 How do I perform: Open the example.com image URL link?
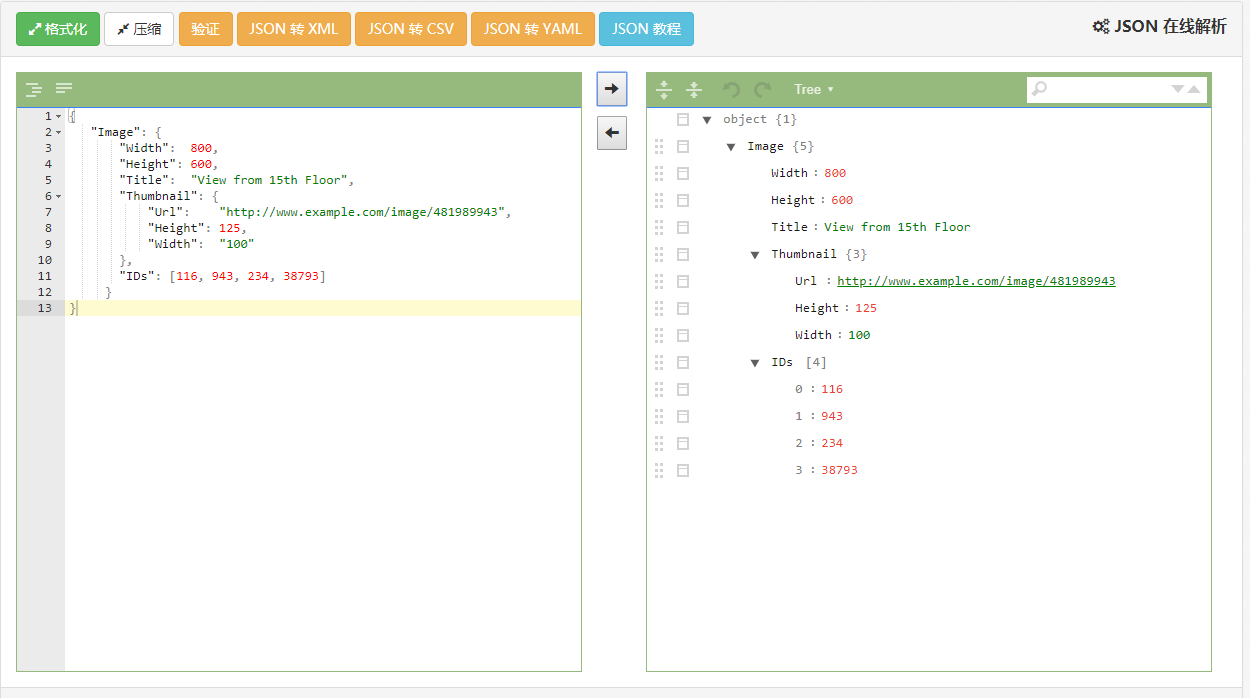(975, 281)
